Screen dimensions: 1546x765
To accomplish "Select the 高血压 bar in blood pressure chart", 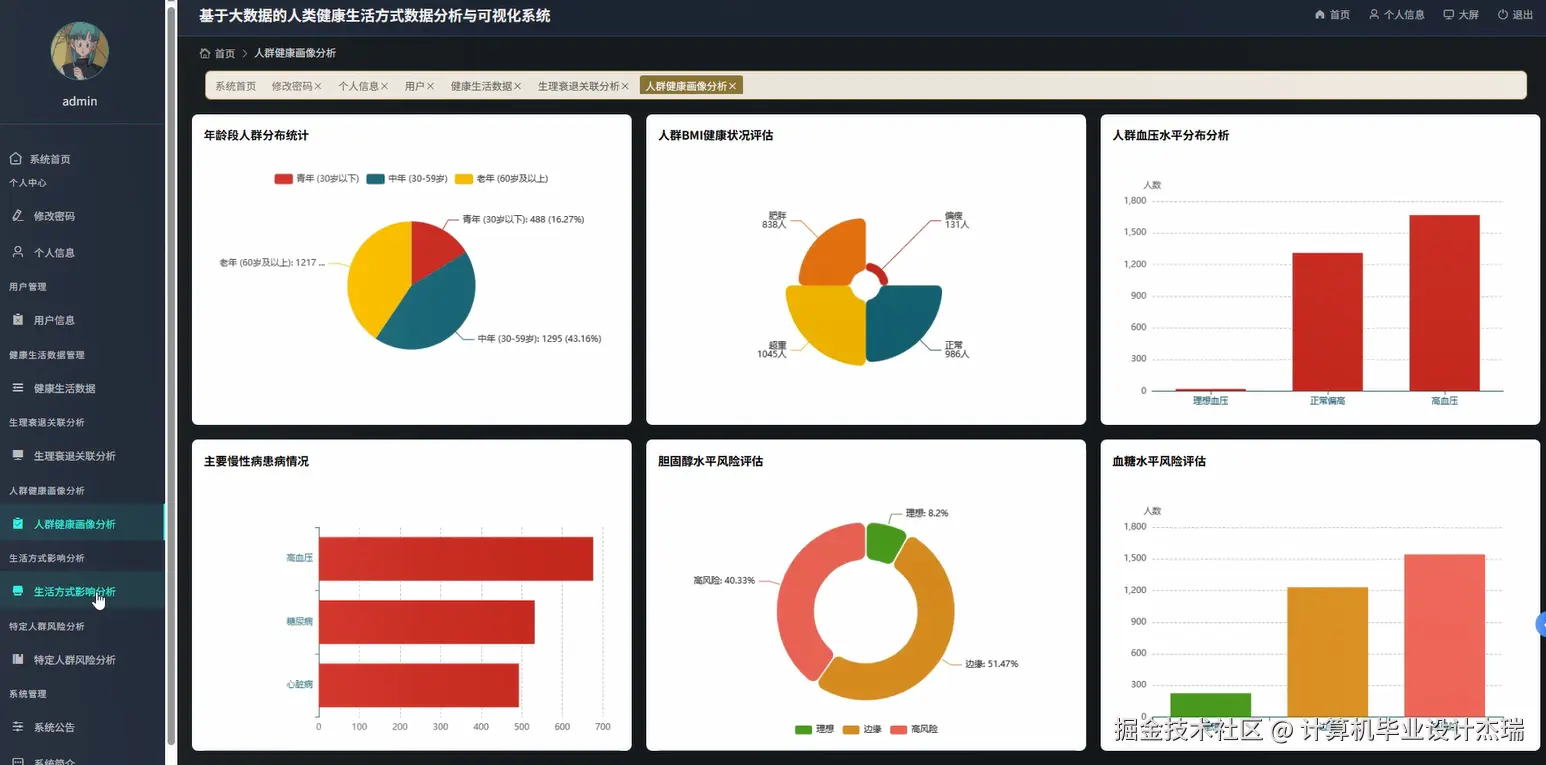I will [1444, 303].
